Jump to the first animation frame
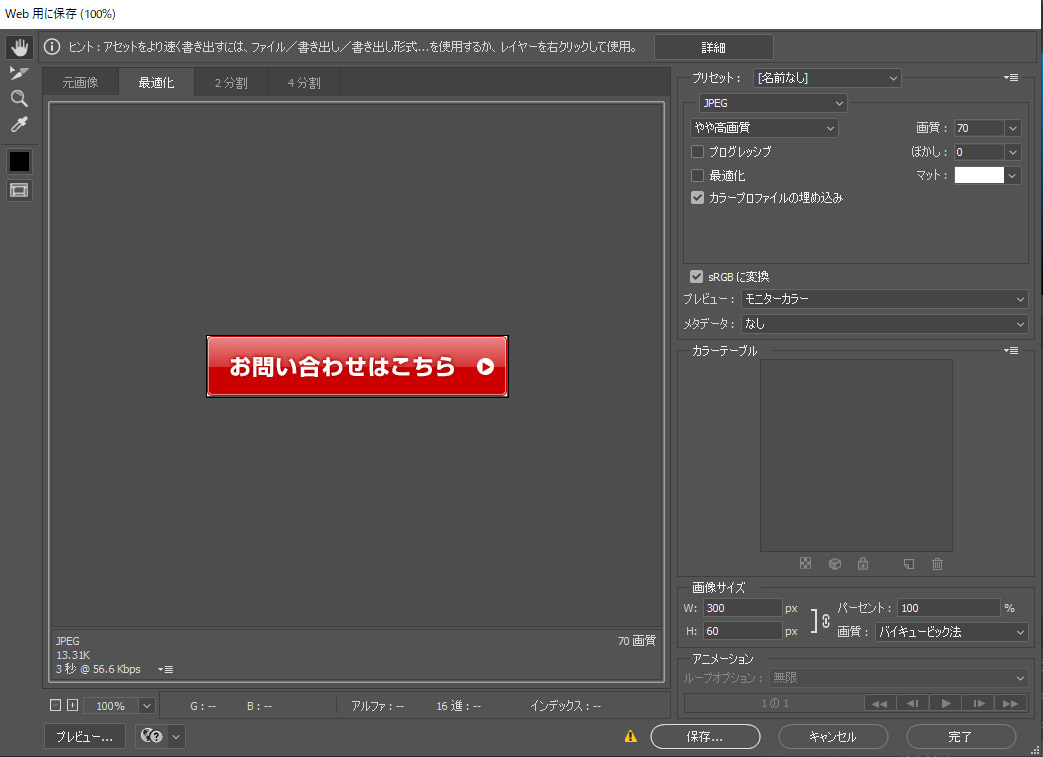This screenshot has height=757, width=1043. click(x=879, y=703)
